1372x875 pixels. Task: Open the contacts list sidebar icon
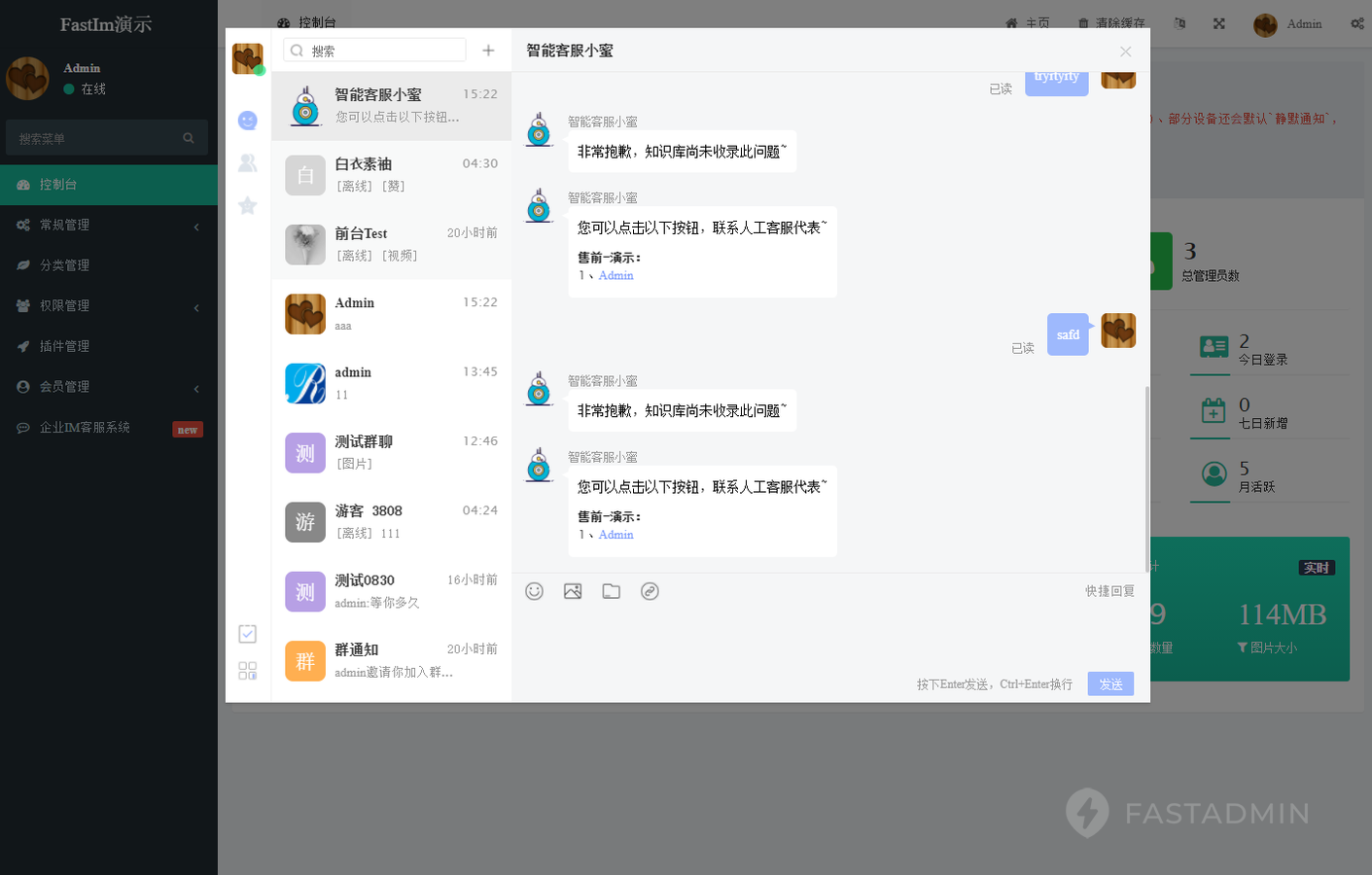(248, 163)
